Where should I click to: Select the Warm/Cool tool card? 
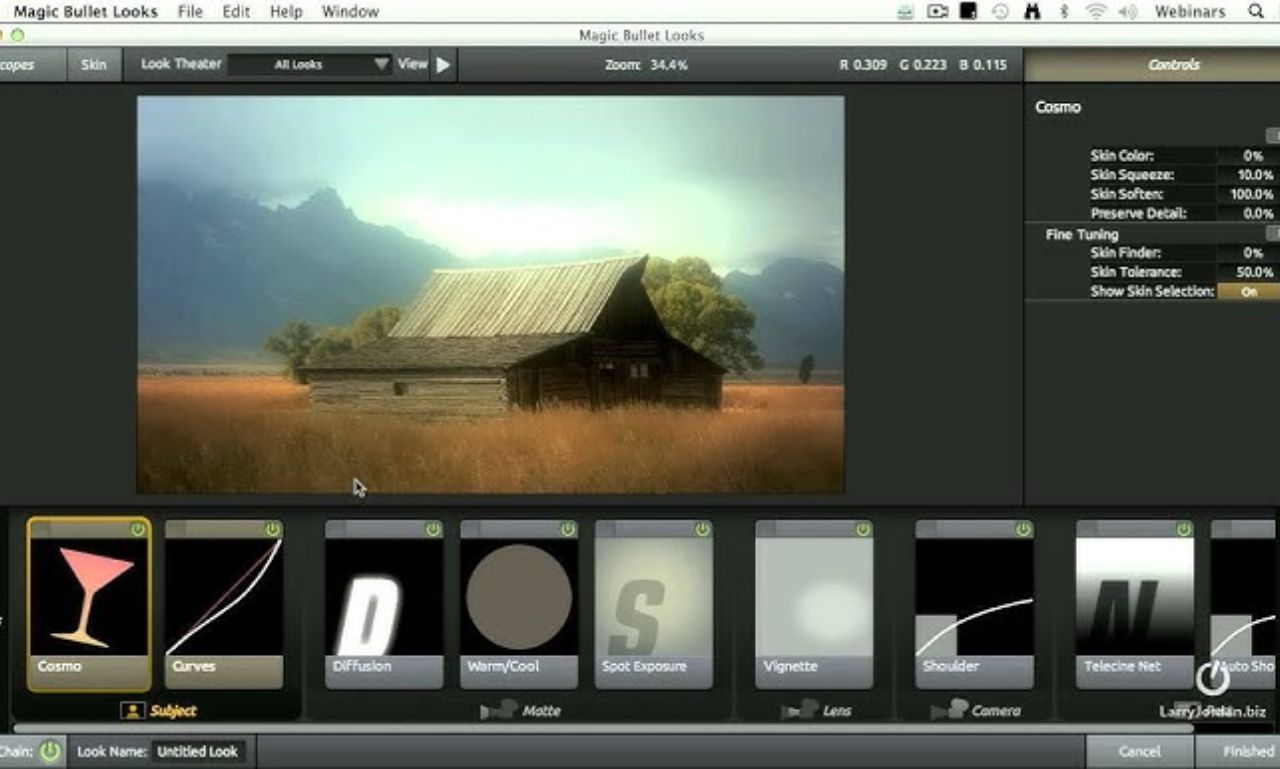519,604
